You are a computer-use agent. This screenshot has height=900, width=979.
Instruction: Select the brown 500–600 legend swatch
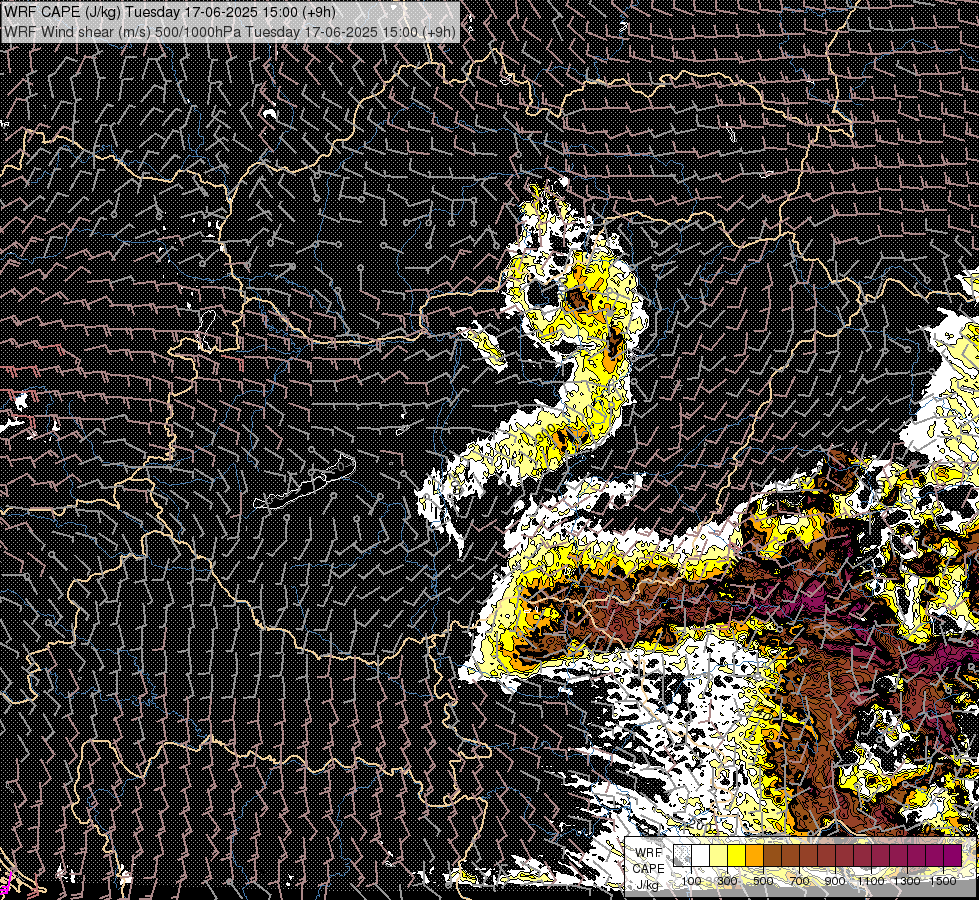773,855
